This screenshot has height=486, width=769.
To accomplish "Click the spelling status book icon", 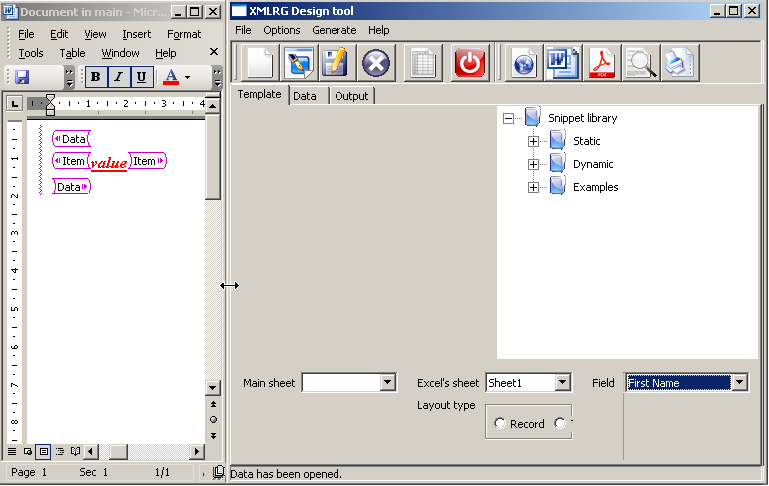I will coord(218,472).
